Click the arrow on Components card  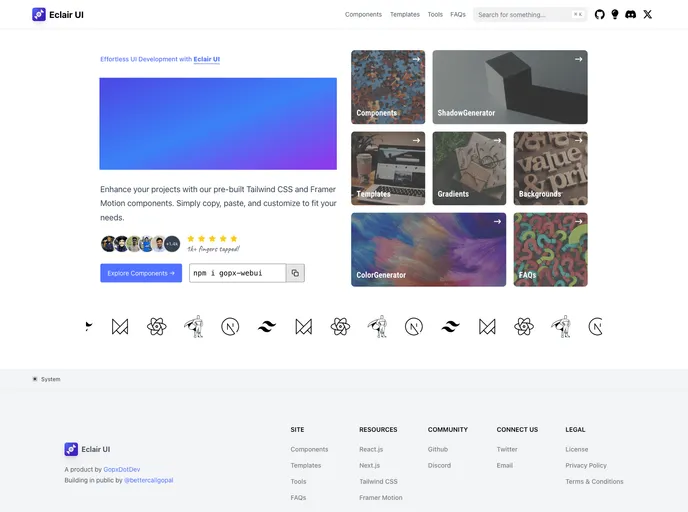[x=416, y=59]
